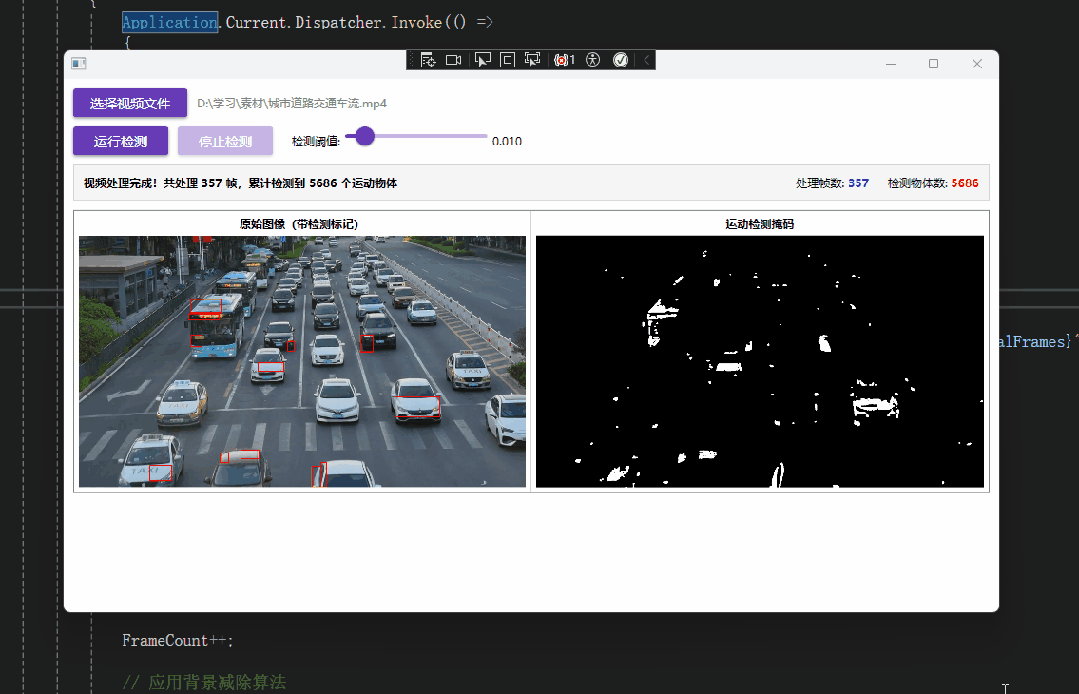Click the 检测阈值 label
Image resolution: width=1079 pixels, height=694 pixels.
tap(316, 141)
